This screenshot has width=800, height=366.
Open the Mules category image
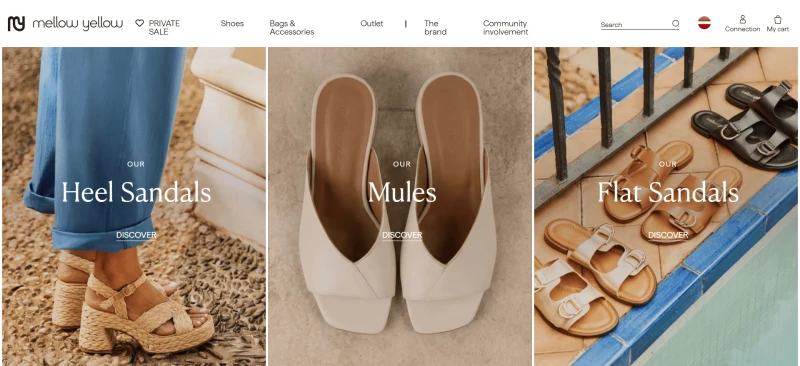tap(400, 206)
